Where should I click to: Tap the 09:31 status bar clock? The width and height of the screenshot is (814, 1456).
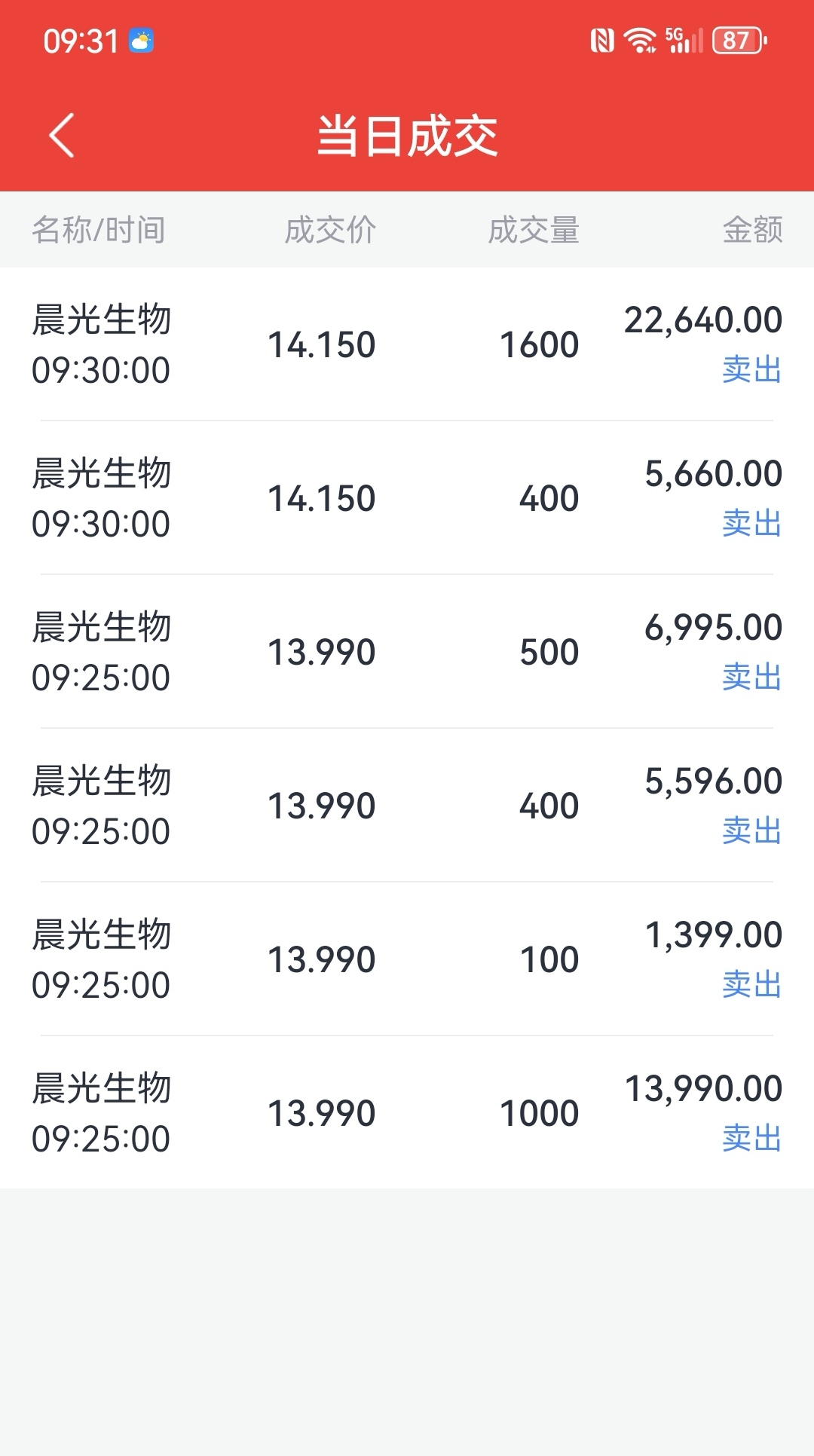[81, 41]
